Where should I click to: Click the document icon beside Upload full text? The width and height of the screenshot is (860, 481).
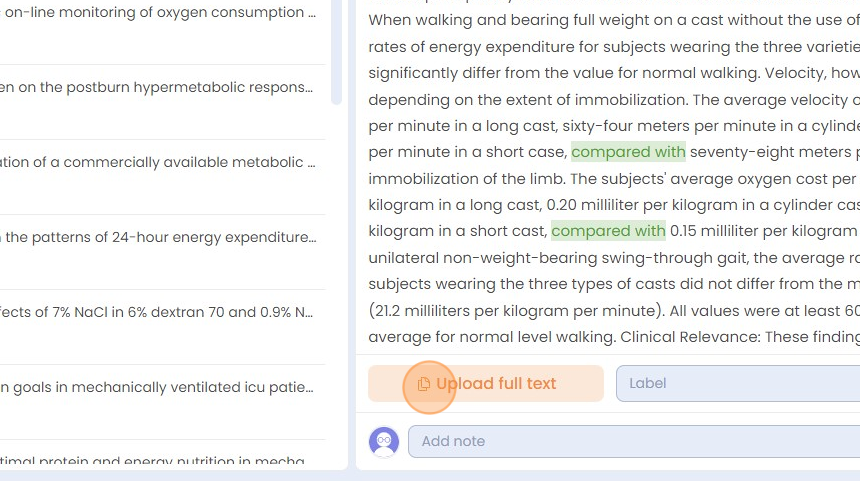(423, 384)
